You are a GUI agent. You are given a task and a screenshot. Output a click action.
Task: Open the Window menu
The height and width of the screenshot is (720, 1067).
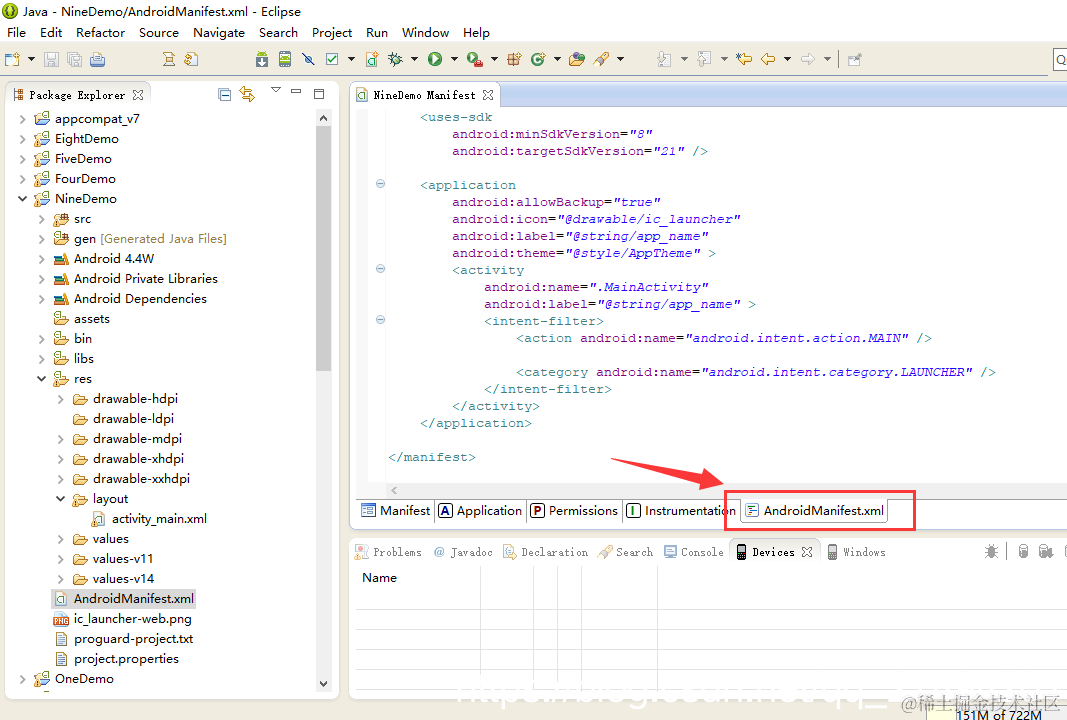[425, 33]
